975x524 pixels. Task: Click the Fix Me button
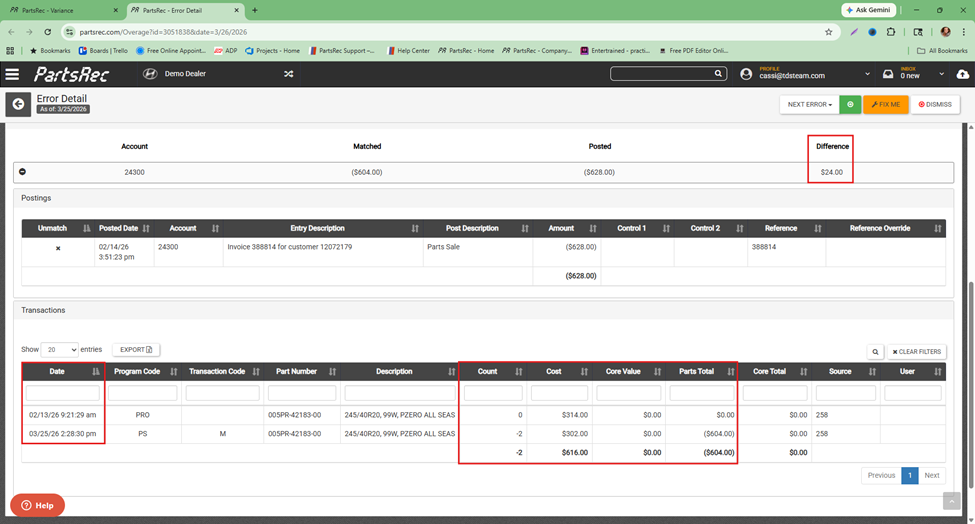click(x=885, y=104)
